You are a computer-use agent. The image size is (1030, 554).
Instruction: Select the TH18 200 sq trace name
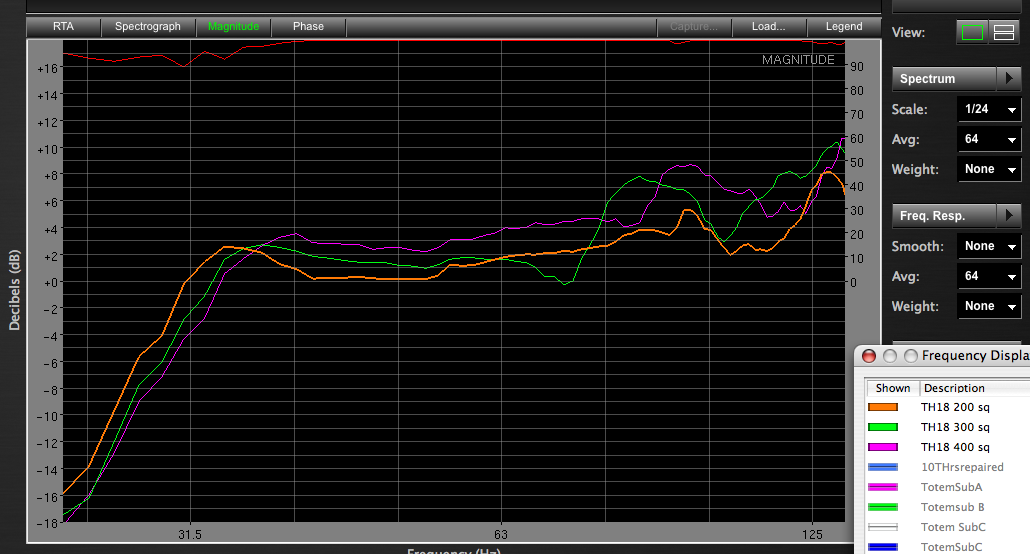pyautogui.click(x=955, y=407)
